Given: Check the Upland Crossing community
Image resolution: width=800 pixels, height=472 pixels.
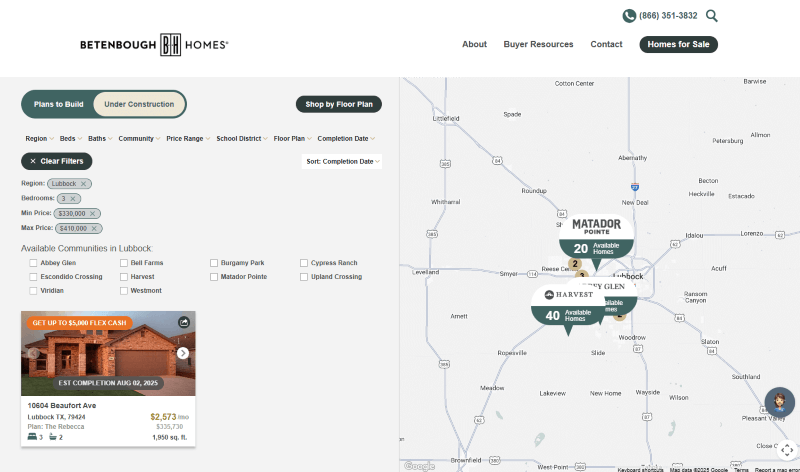Looking at the screenshot, I should coord(304,277).
